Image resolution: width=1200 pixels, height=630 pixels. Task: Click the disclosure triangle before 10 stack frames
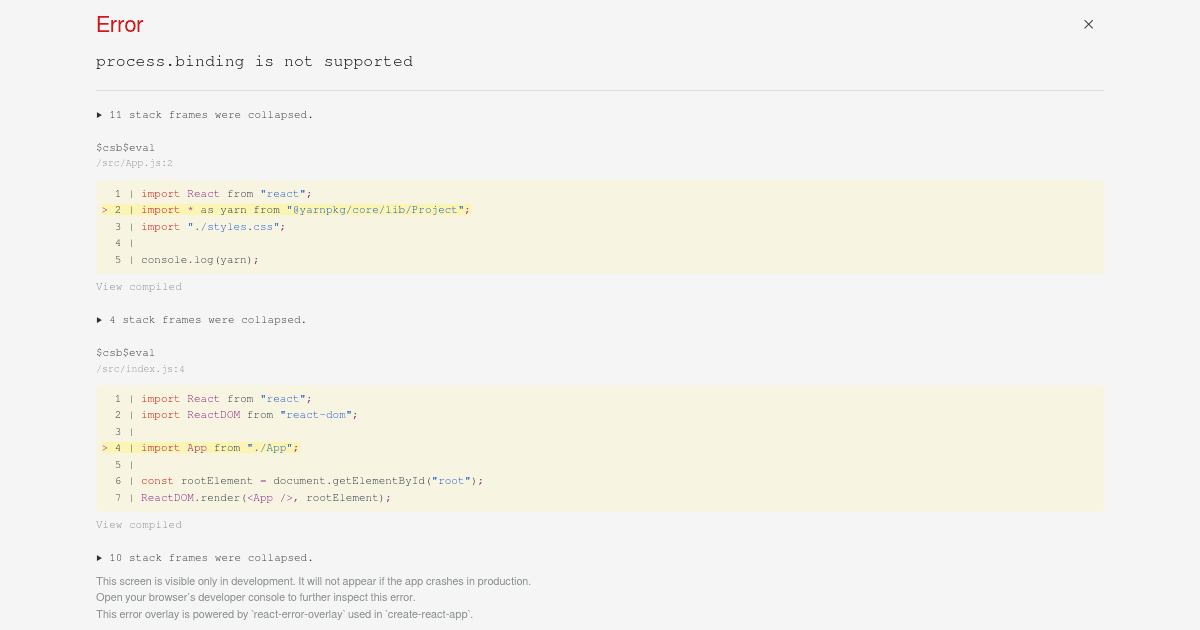click(x=100, y=557)
